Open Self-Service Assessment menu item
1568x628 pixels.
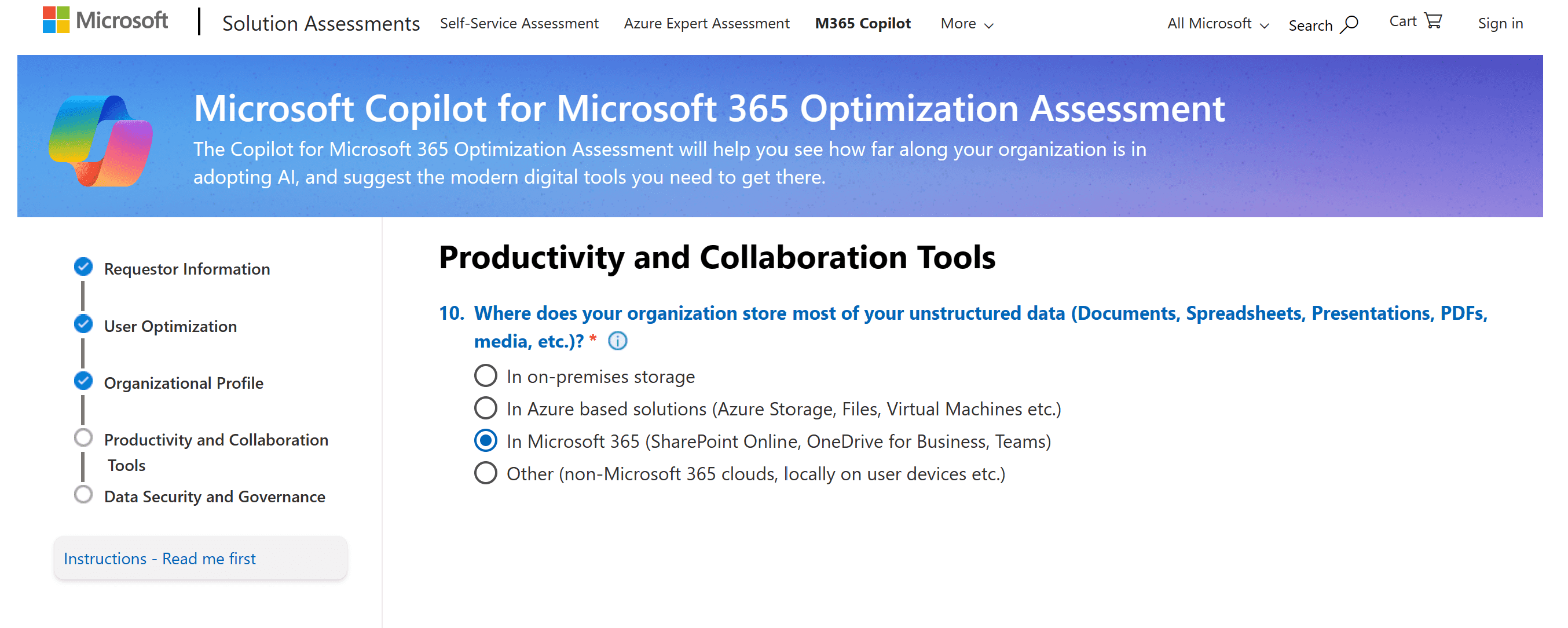tap(519, 24)
